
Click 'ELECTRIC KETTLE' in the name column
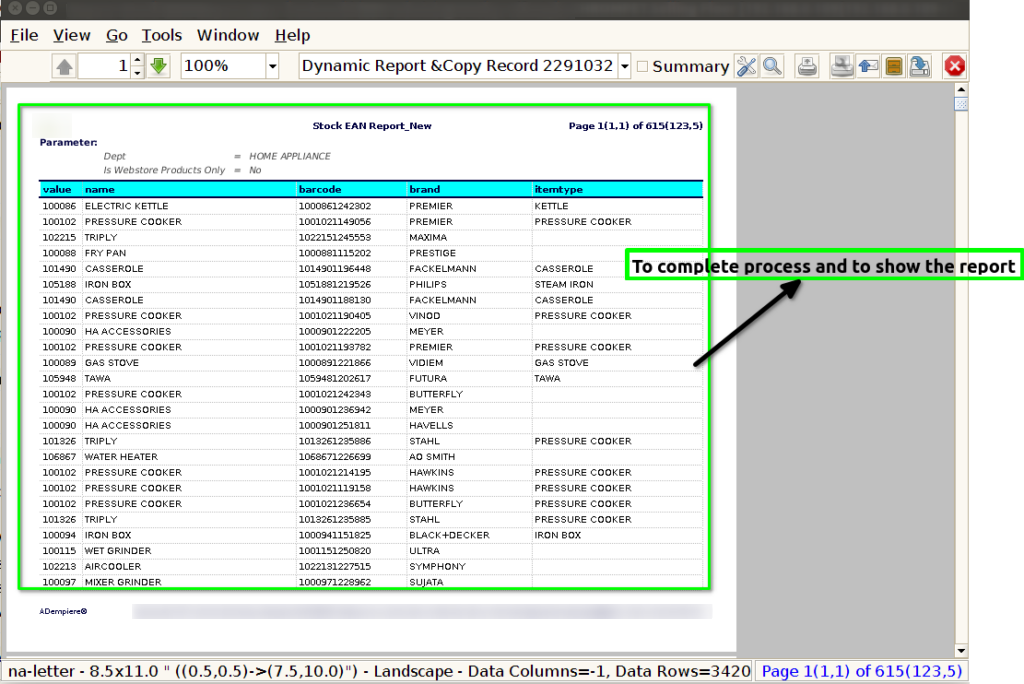click(x=126, y=206)
